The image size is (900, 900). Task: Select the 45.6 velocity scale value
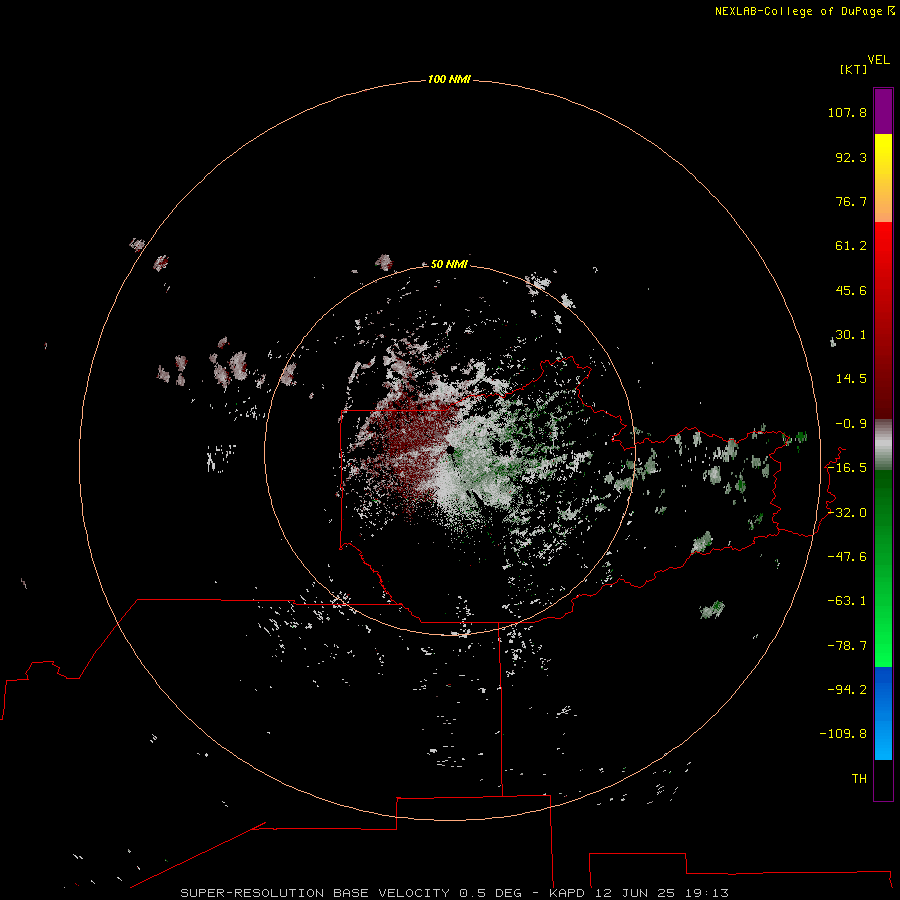pos(851,290)
